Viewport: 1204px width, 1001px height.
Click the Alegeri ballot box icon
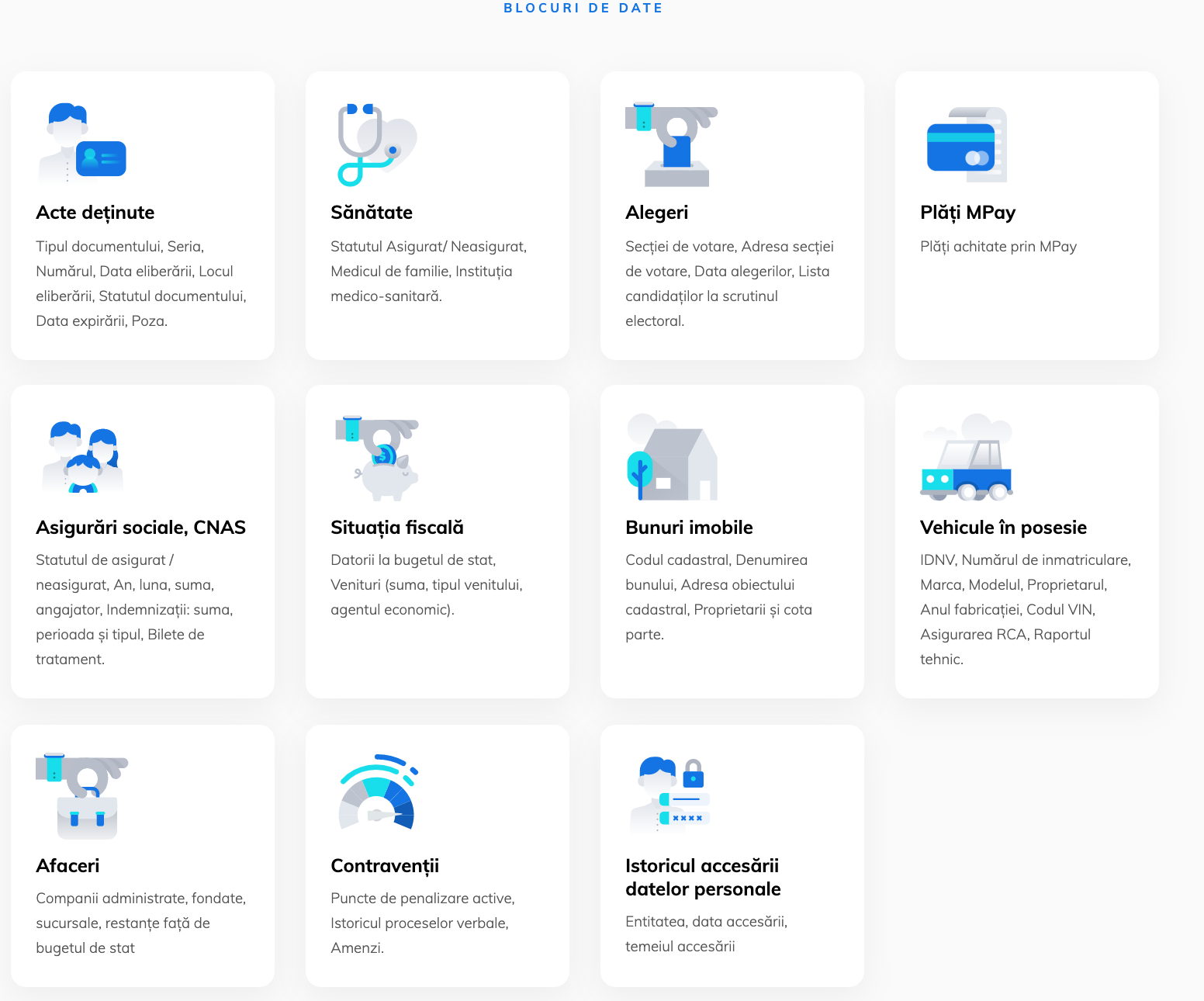[x=672, y=146]
